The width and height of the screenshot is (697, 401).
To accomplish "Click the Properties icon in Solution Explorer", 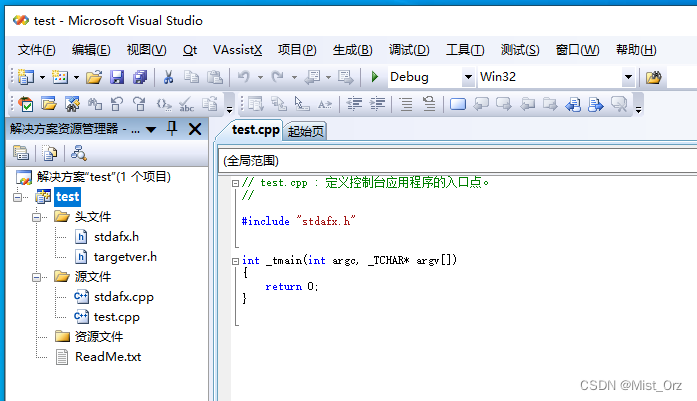I will point(21,153).
